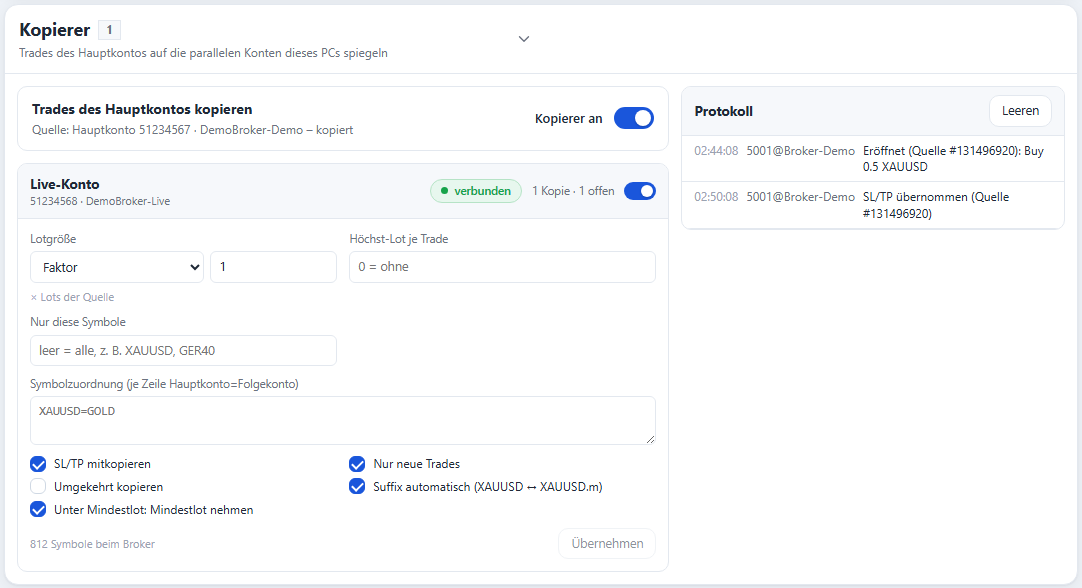
Task: Click the "Live-Konto" heading
Action: [65, 184]
